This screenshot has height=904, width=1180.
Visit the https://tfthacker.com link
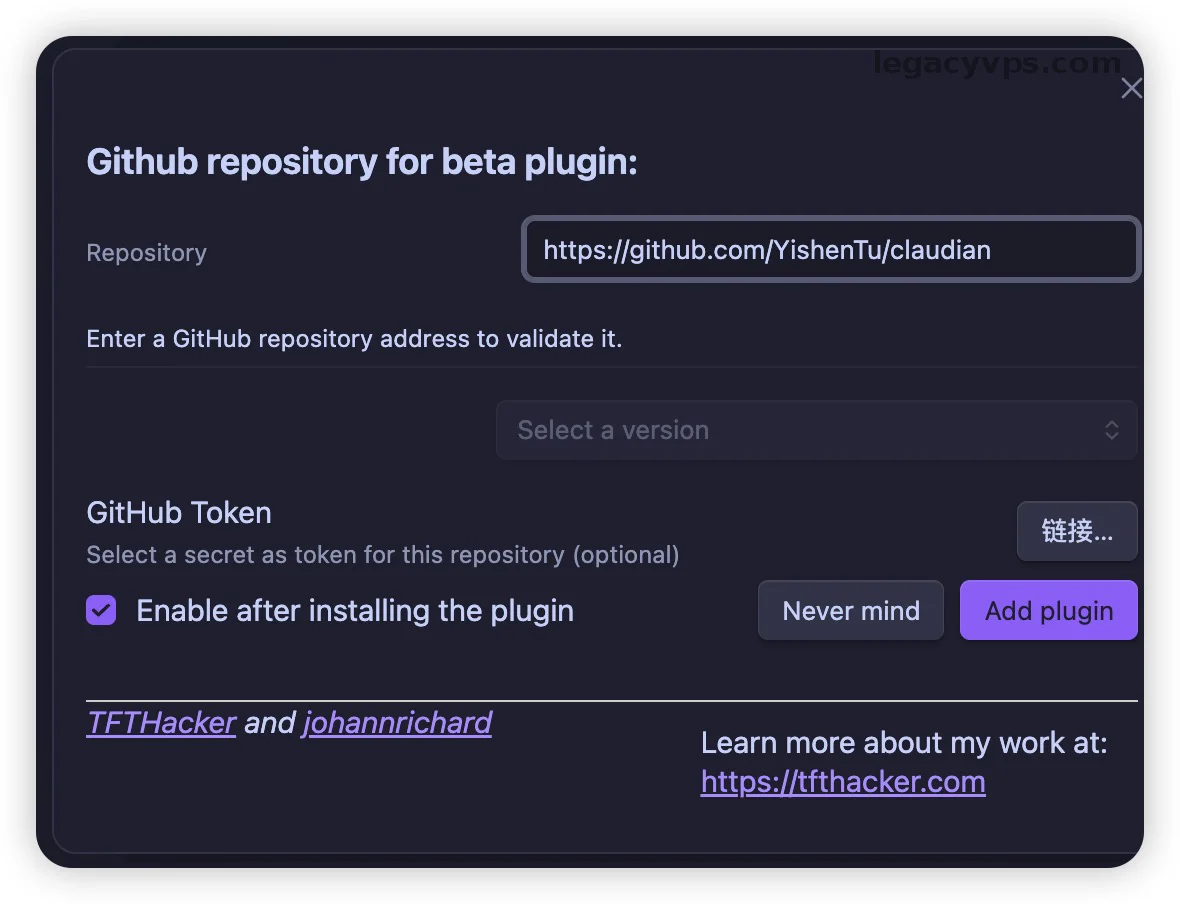pyautogui.click(x=843, y=782)
